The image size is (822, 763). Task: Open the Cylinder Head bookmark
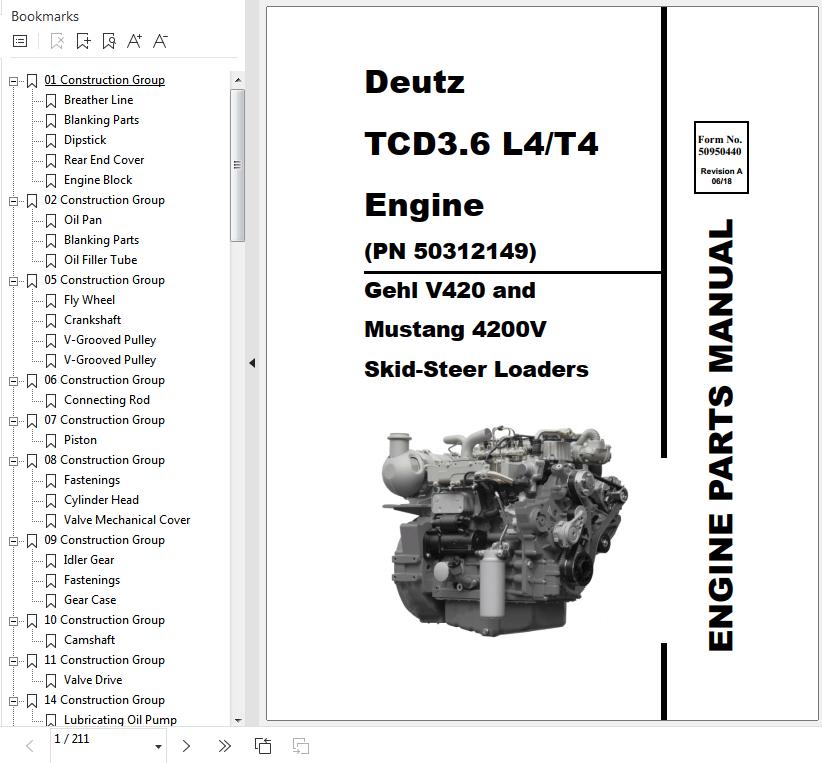coord(101,500)
